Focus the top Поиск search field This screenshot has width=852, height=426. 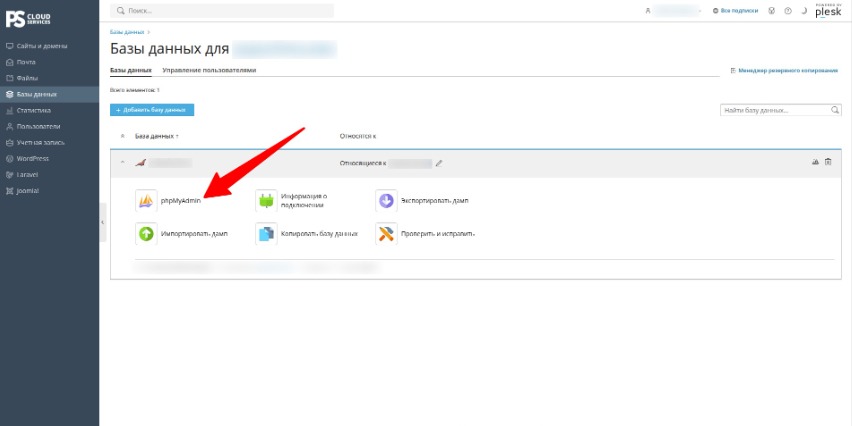point(222,11)
